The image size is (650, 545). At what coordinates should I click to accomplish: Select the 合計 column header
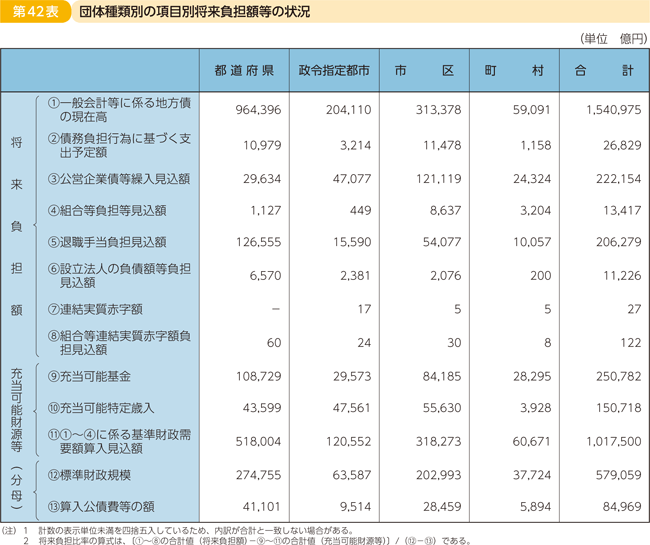[604, 70]
